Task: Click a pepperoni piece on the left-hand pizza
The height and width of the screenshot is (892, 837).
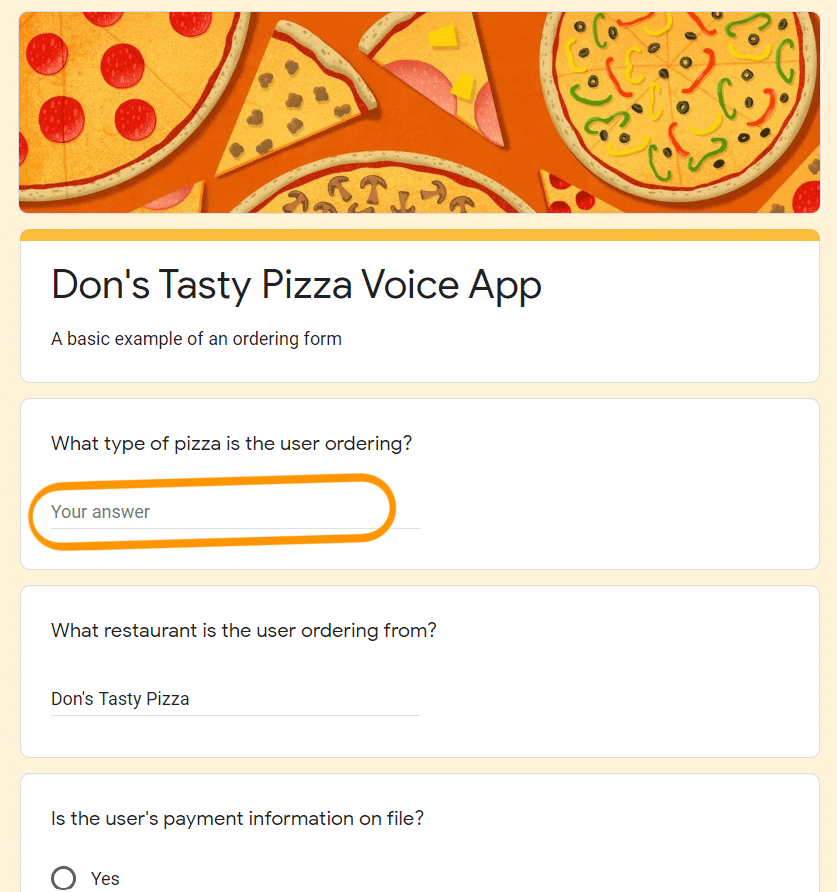Action: [x=122, y=65]
